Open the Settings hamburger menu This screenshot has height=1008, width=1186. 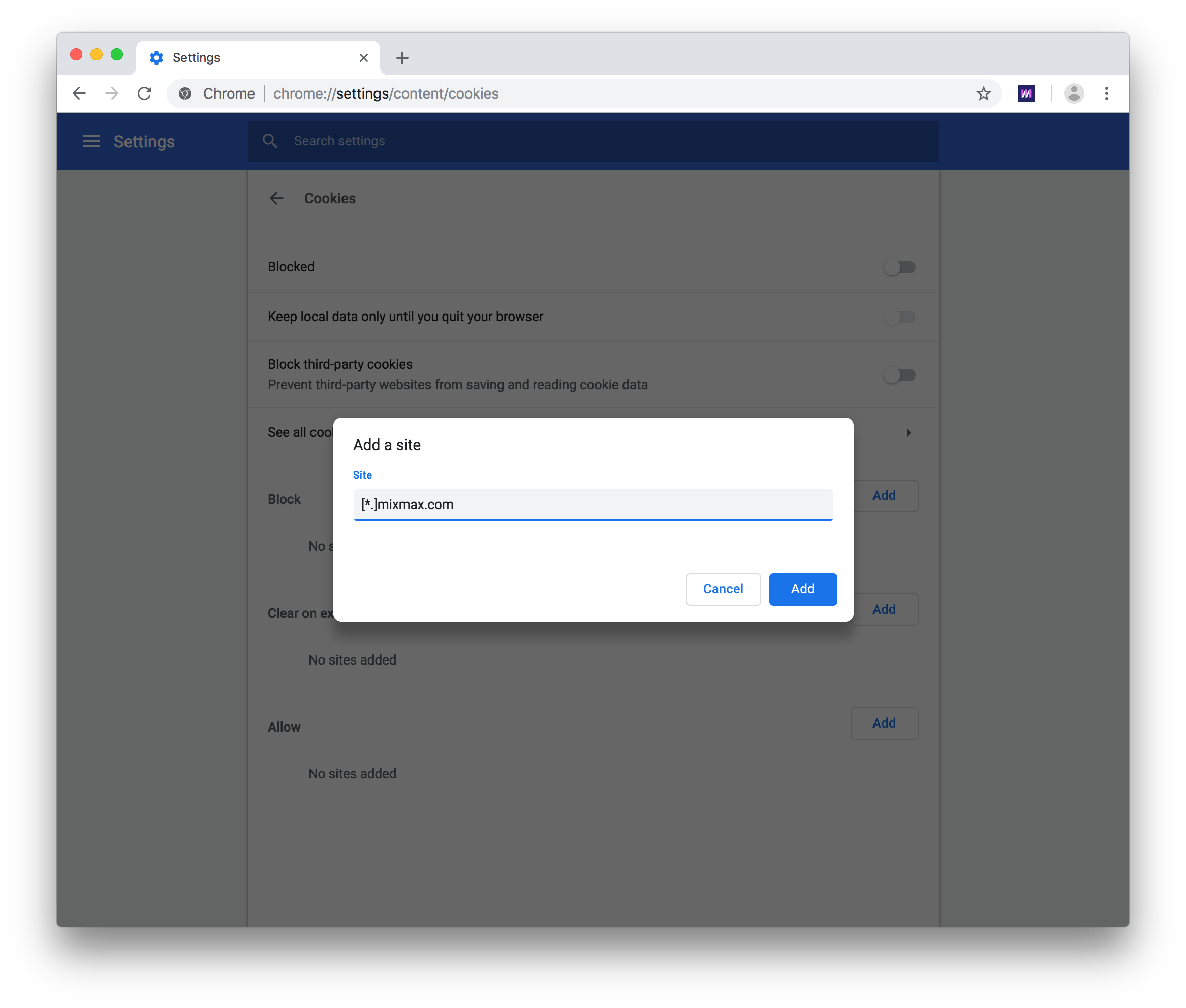91,141
